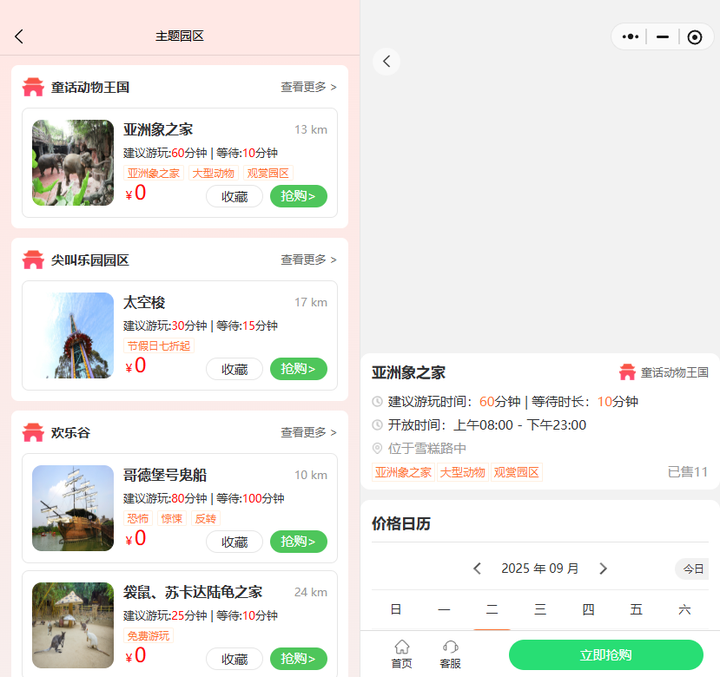Go to next month in price calendar
720x677 pixels.
(x=603, y=569)
